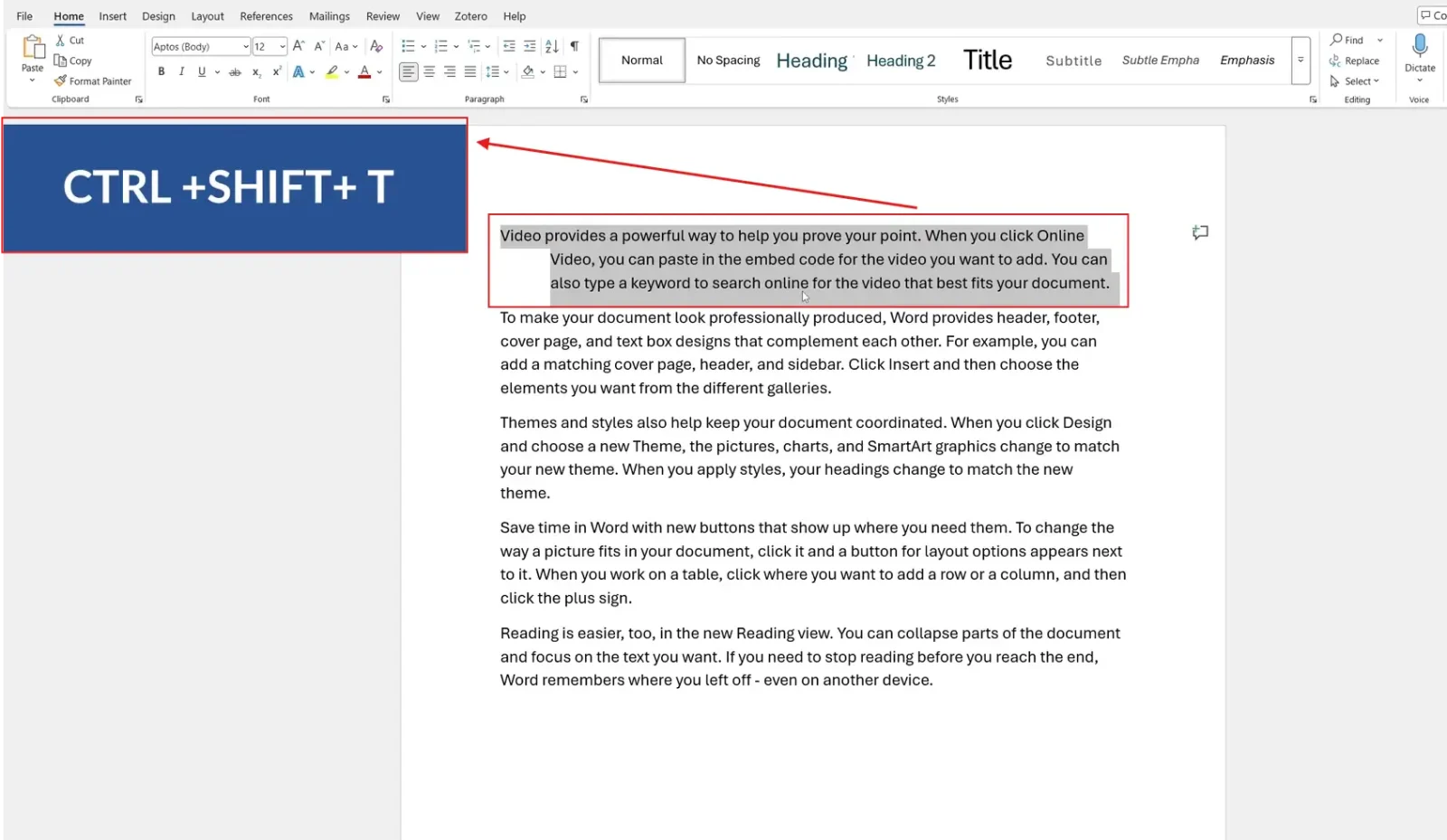Image resolution: width=1447 pixels, height=840 pixels.
Task: Clear all formatting from the selection
Action: [x=376, y=46]
